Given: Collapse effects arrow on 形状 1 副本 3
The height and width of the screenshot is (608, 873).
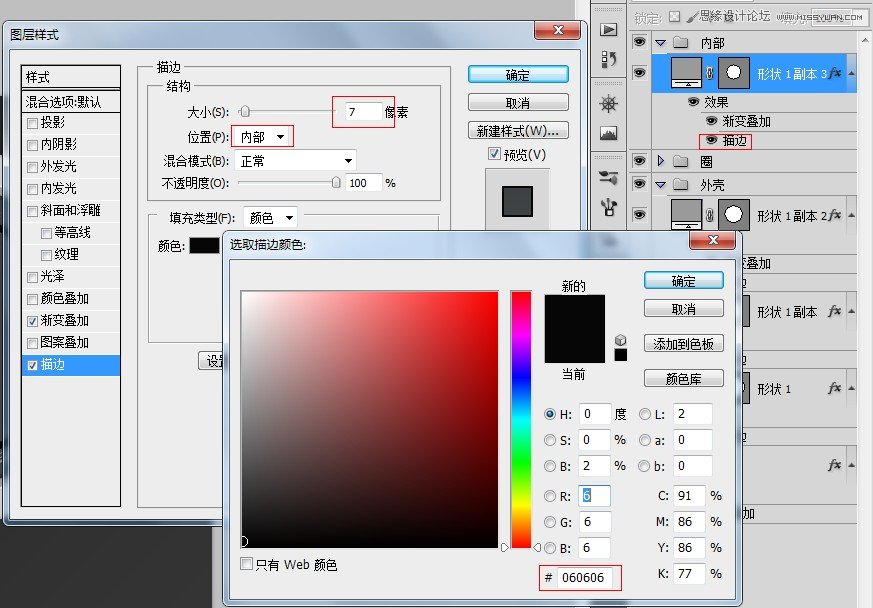Looking at the screenshot, I should 851,73.
